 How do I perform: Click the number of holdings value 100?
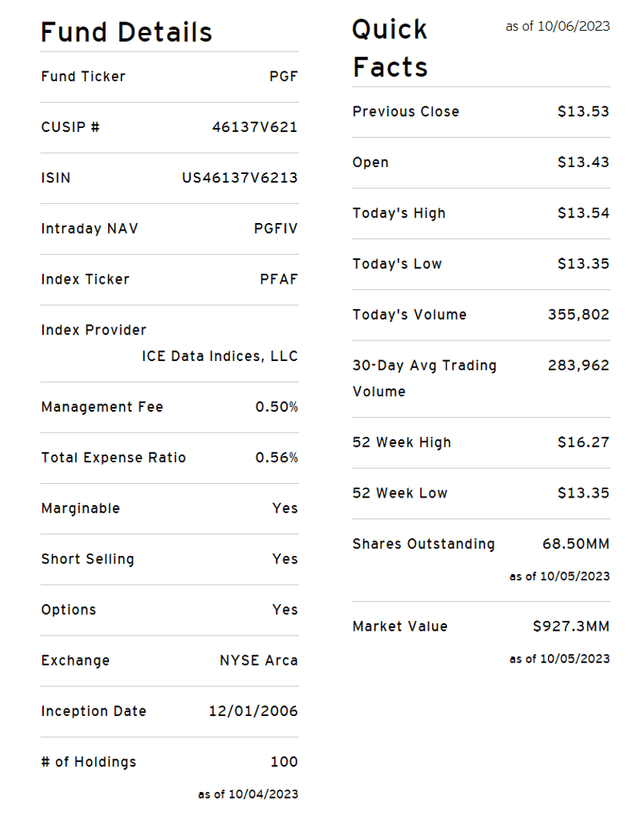pos(284,762)
